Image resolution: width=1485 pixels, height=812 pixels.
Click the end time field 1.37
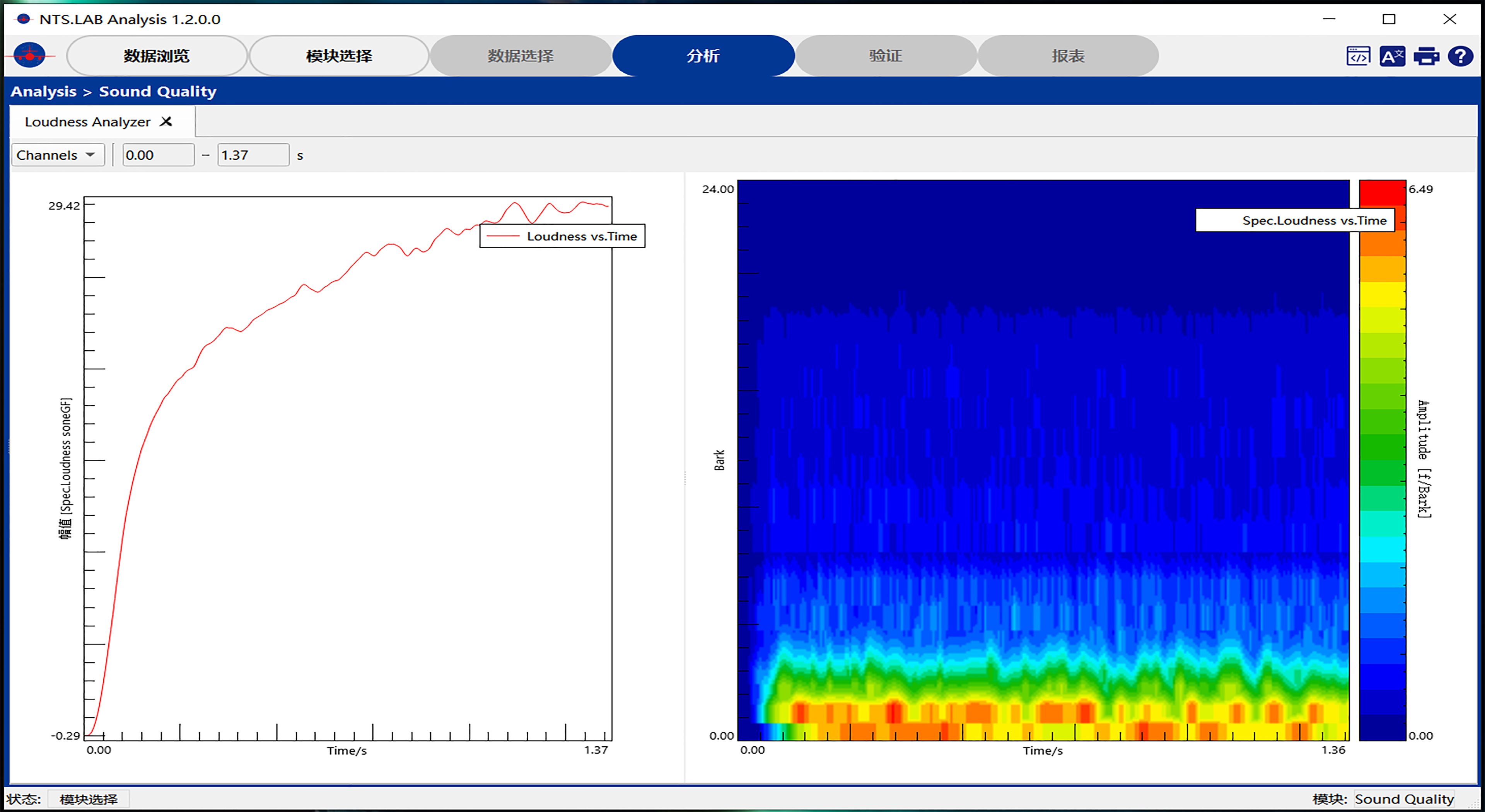coord(253,155)
